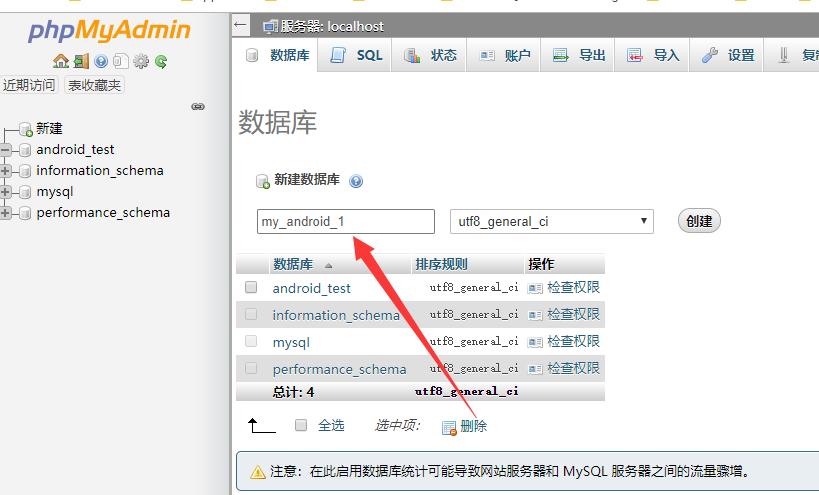
Task: Sort by the 排序规则 column header
Action: (x=441, y=264)
